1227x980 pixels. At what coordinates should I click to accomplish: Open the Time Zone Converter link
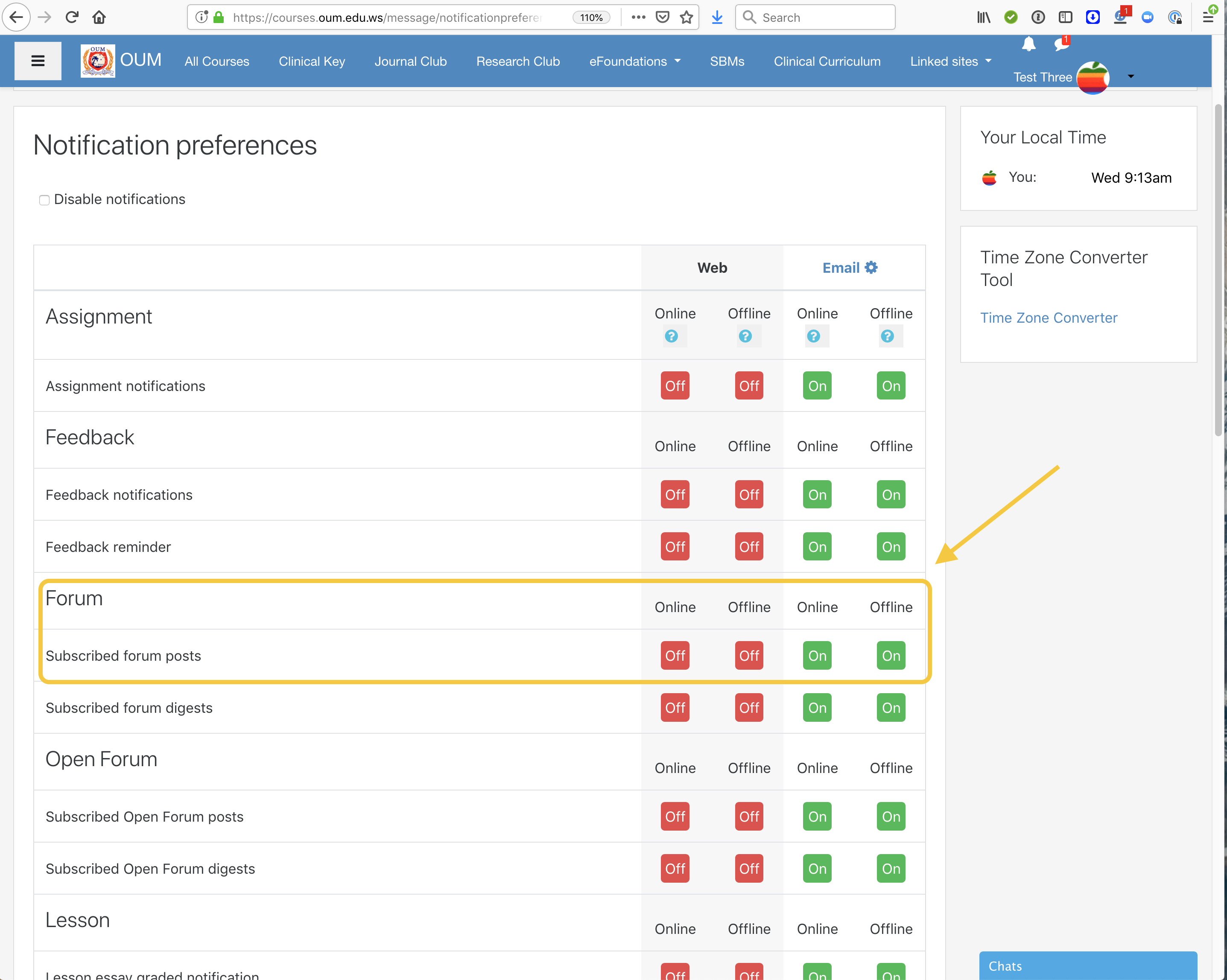tap(1048, 318)
